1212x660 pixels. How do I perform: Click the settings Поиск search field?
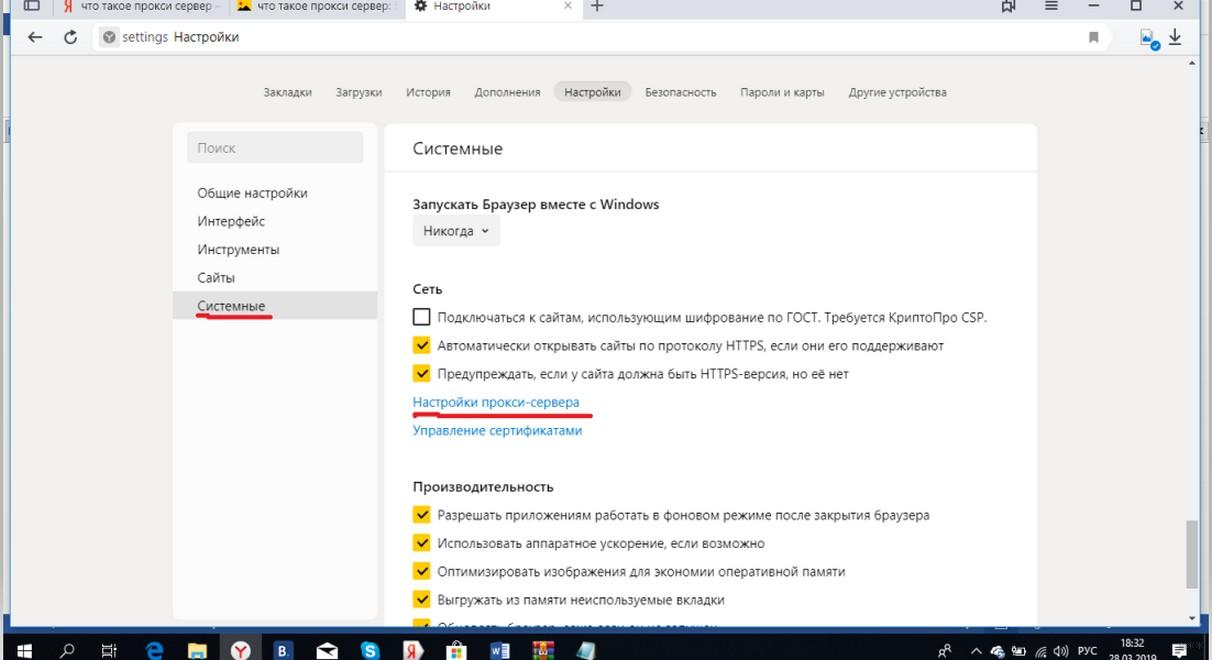[x=275, y=147]
